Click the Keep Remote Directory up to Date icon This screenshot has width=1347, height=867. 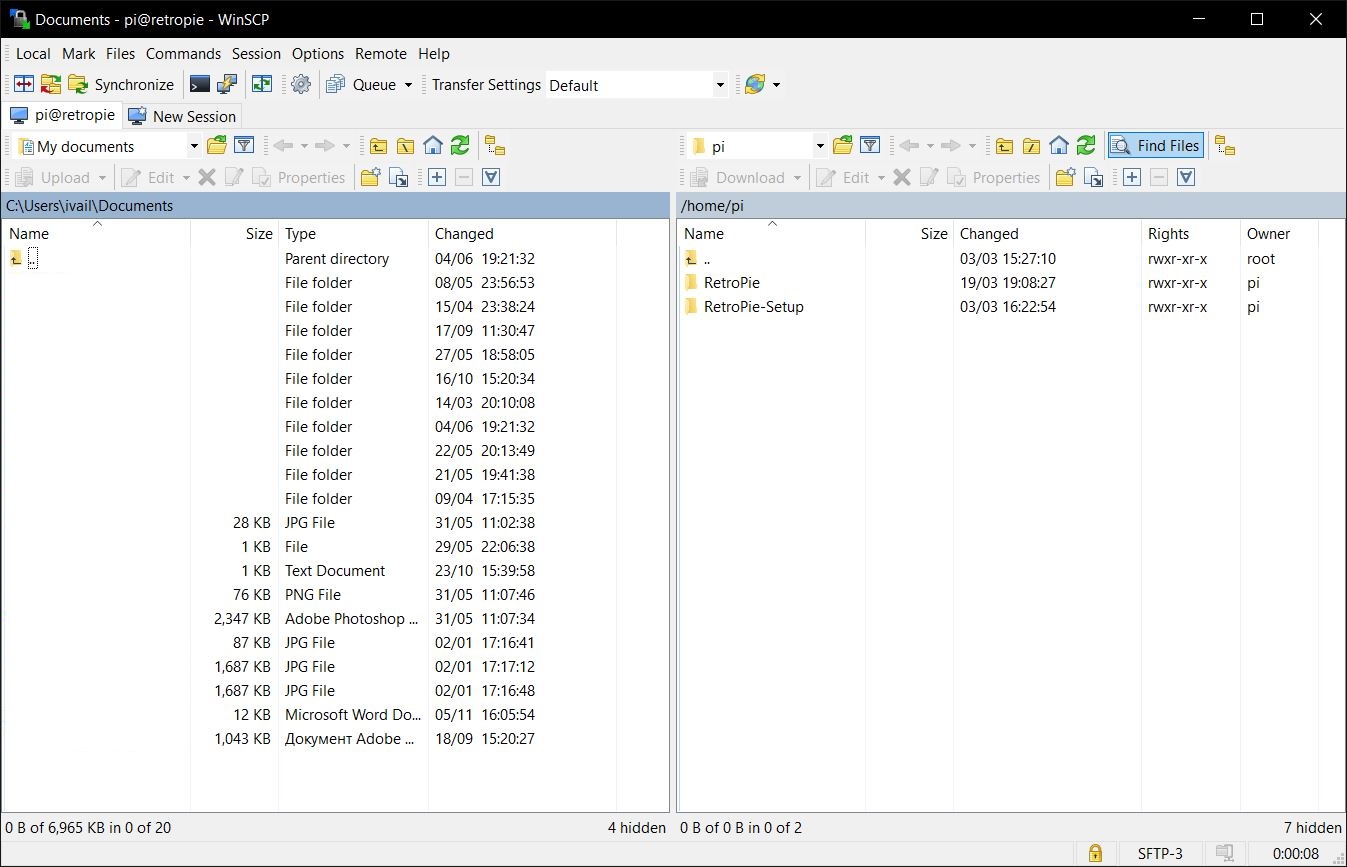click(262, 85)
